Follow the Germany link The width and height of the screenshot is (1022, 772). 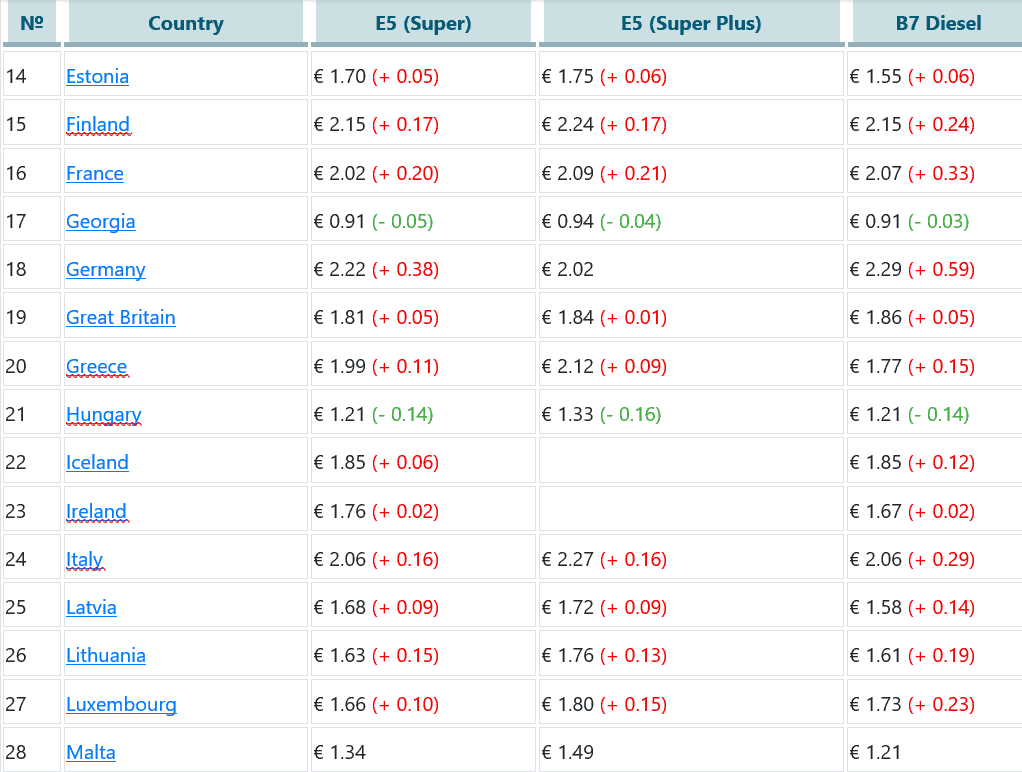click(x=105, y=269)
